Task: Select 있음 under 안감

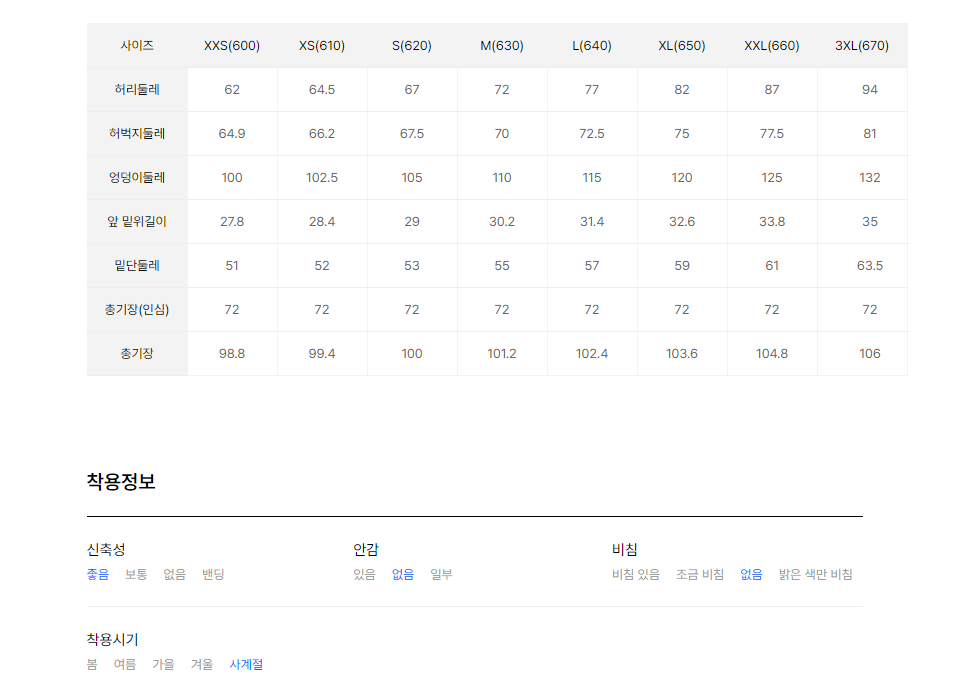Action: tap(365, 574)
